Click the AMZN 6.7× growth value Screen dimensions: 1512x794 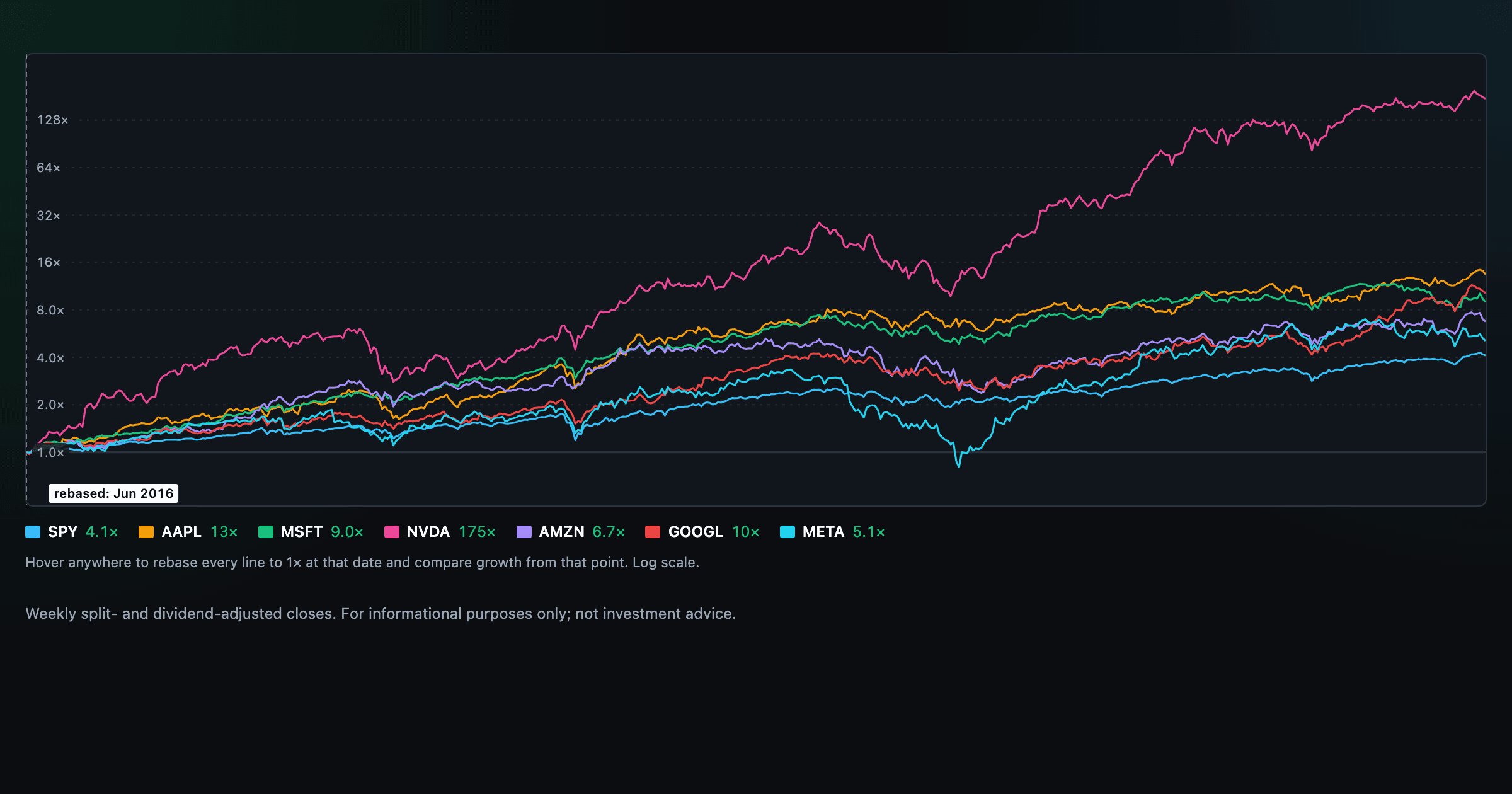609,532
